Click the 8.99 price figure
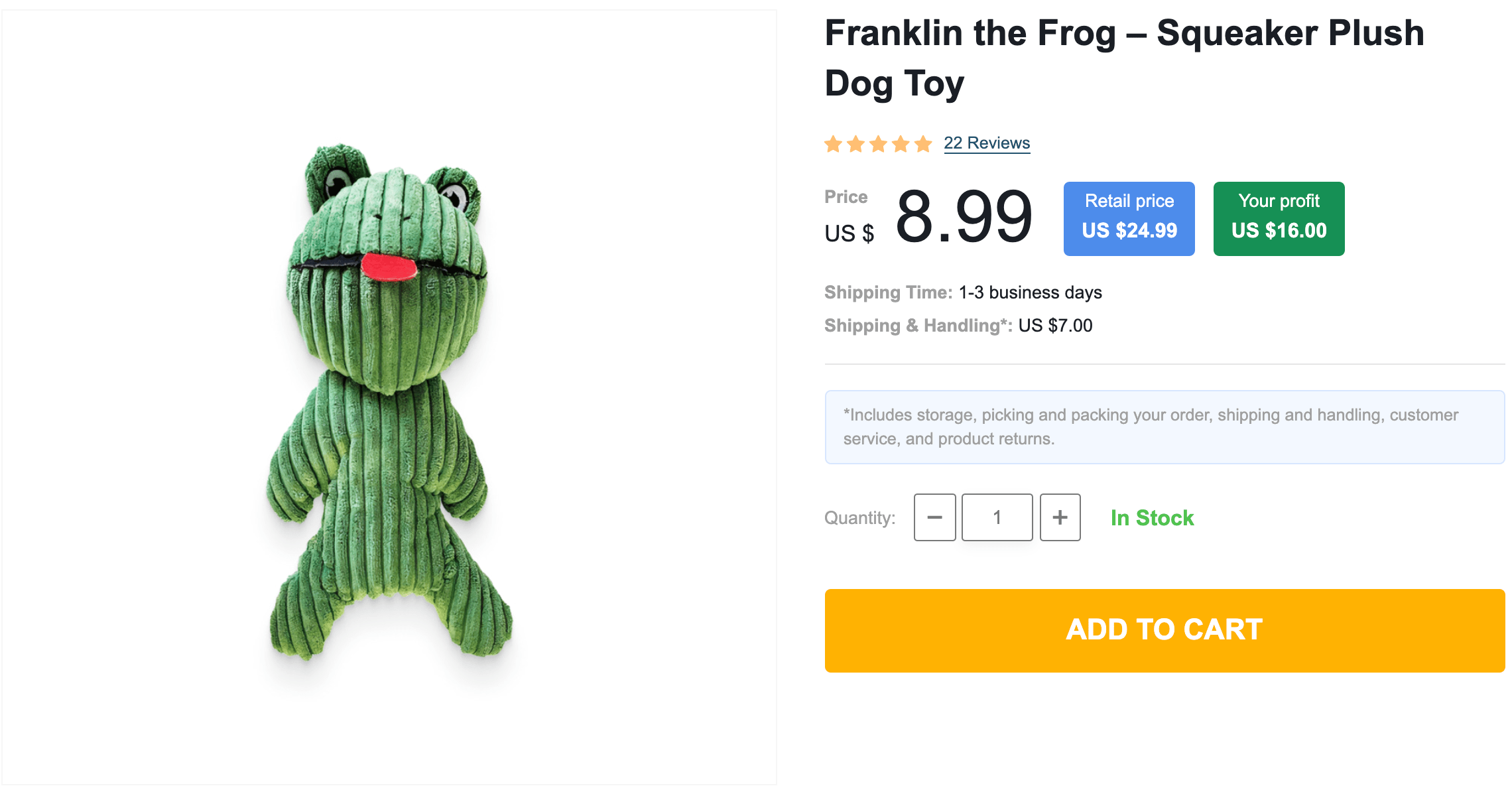Screen dimensions: 1512x788 coord(964,217)
